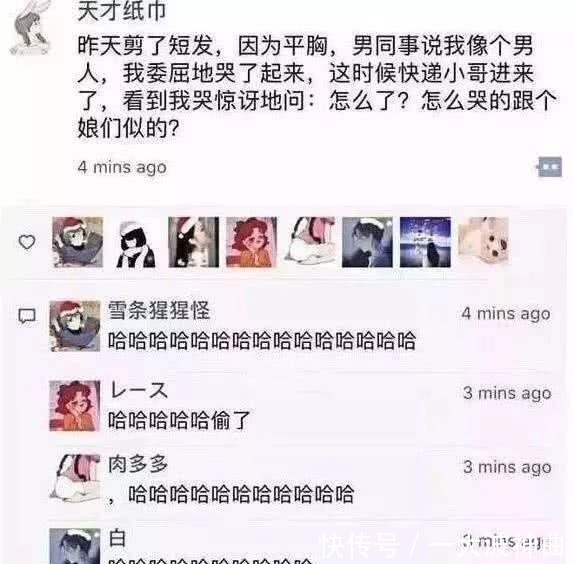Select the username レース
The width and height of the screenshot is (573, 564).
139,390
